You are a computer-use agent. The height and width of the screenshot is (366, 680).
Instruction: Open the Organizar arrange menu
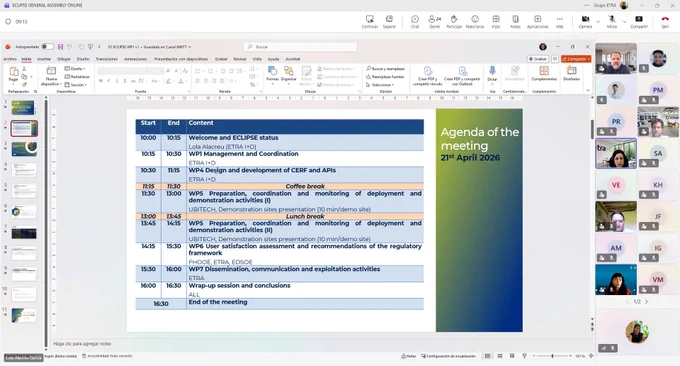pyautogui.click(x=288, y=74)
